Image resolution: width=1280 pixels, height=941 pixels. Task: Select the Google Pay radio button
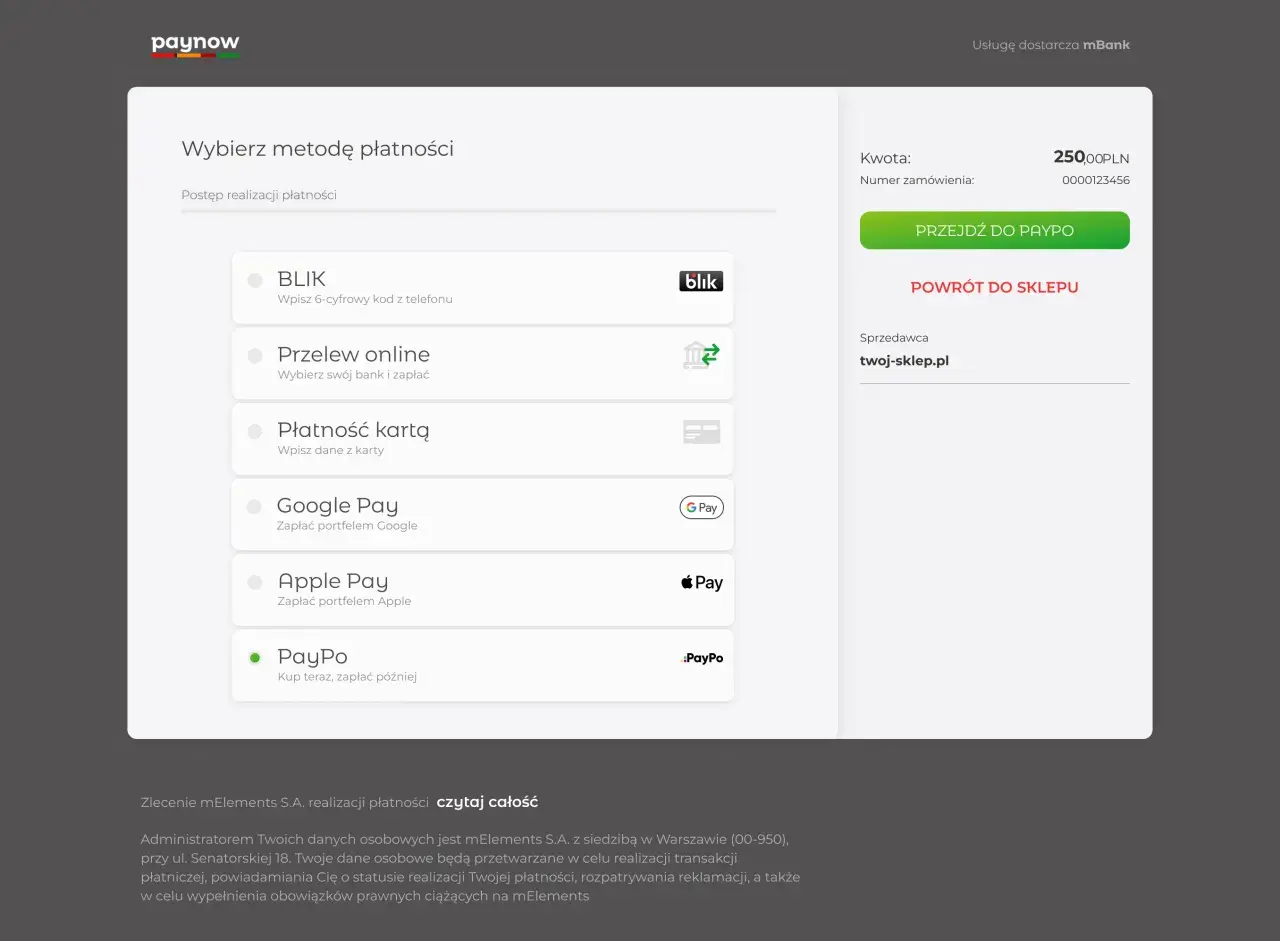(254, 507)
